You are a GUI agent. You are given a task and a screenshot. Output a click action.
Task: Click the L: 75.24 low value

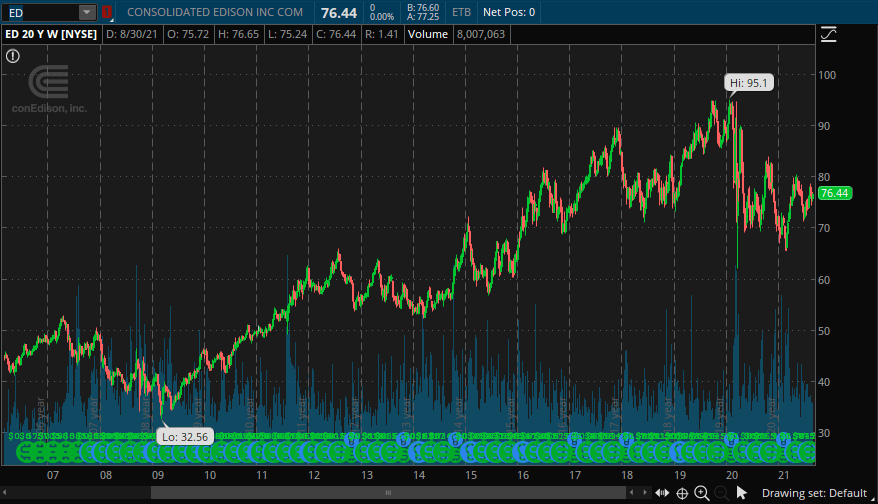point(287,34)
